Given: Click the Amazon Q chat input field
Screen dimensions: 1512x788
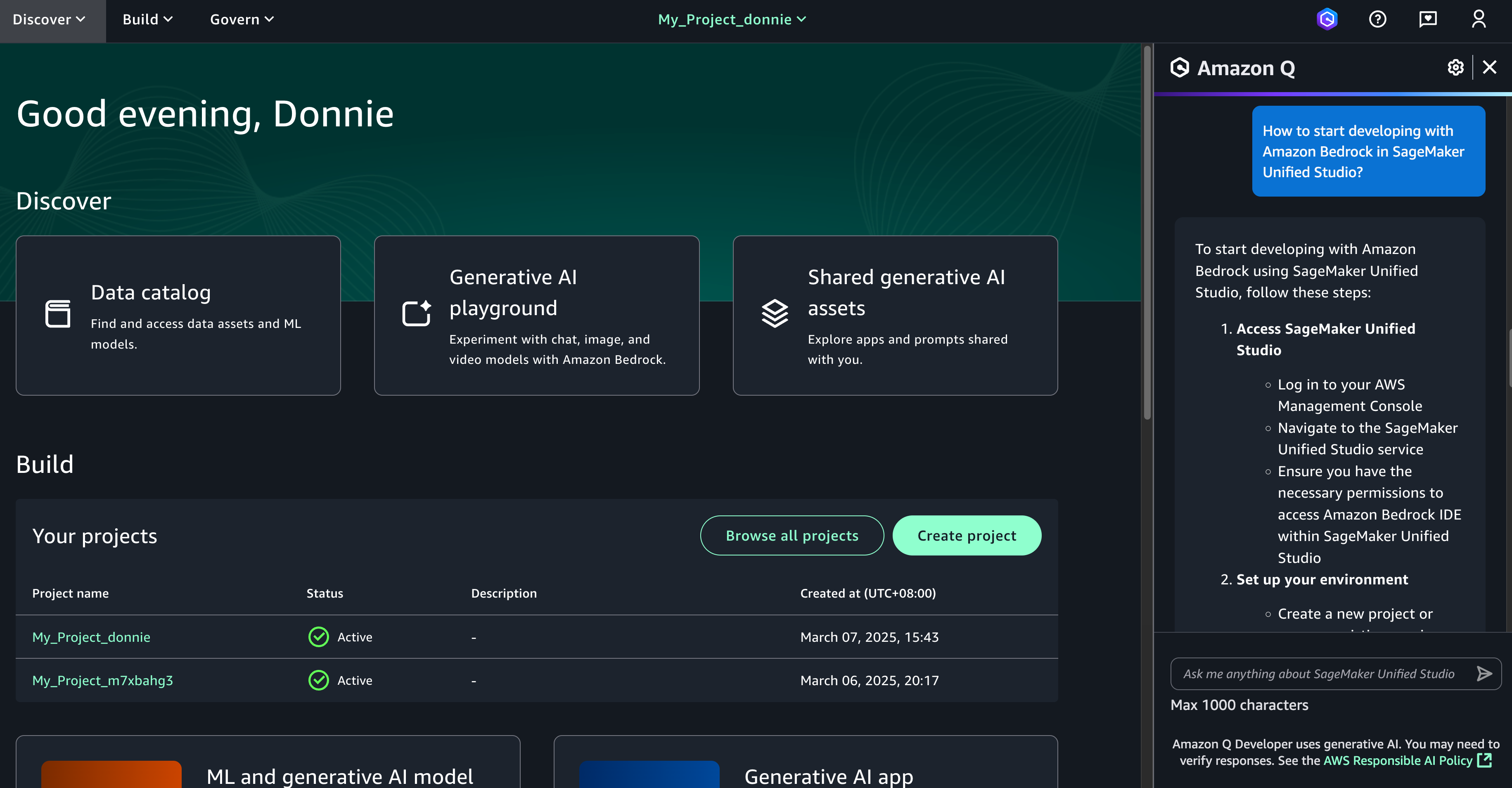Looking at the screenshot, I should click(x=1318, y=674).
